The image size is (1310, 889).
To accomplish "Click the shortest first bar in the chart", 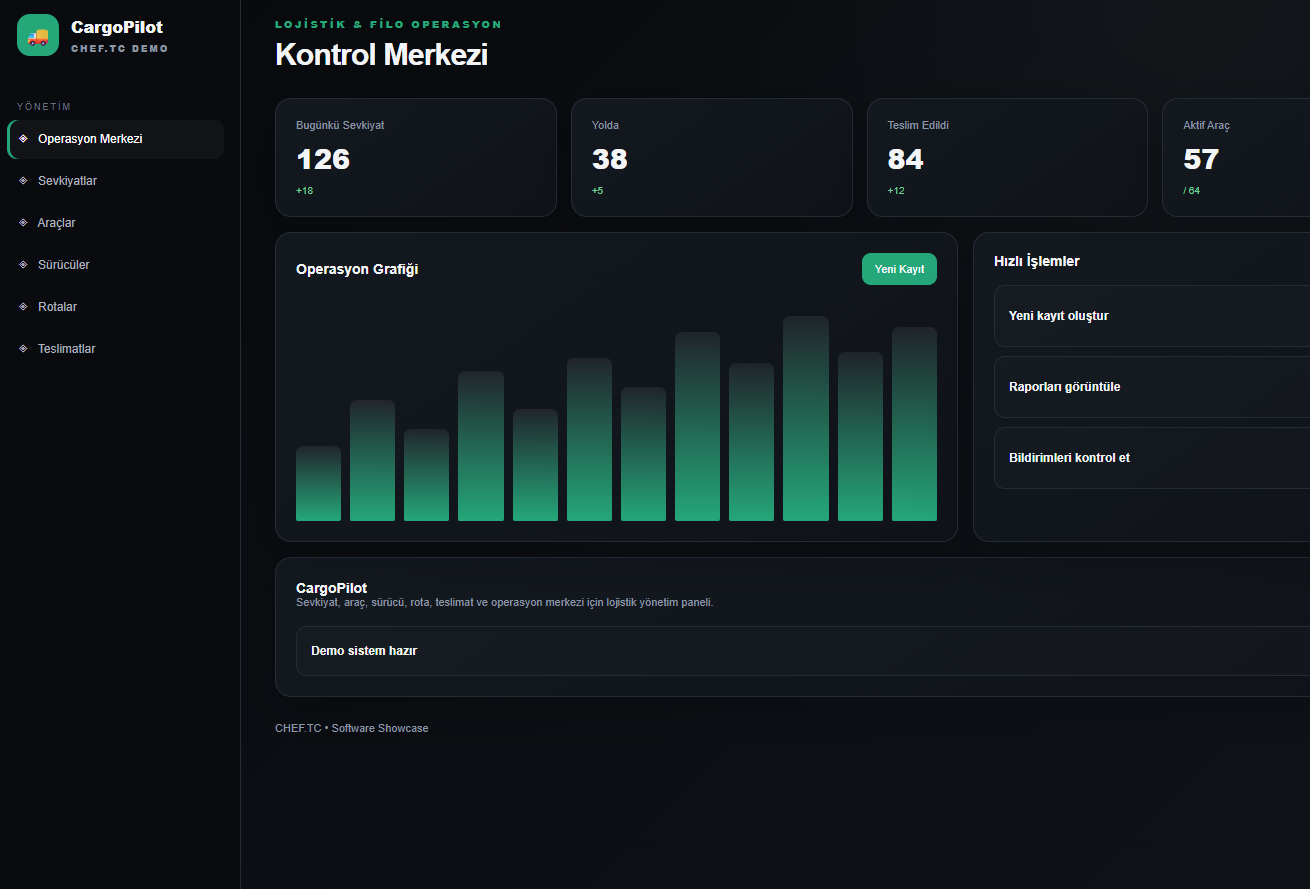I will 318,484.
